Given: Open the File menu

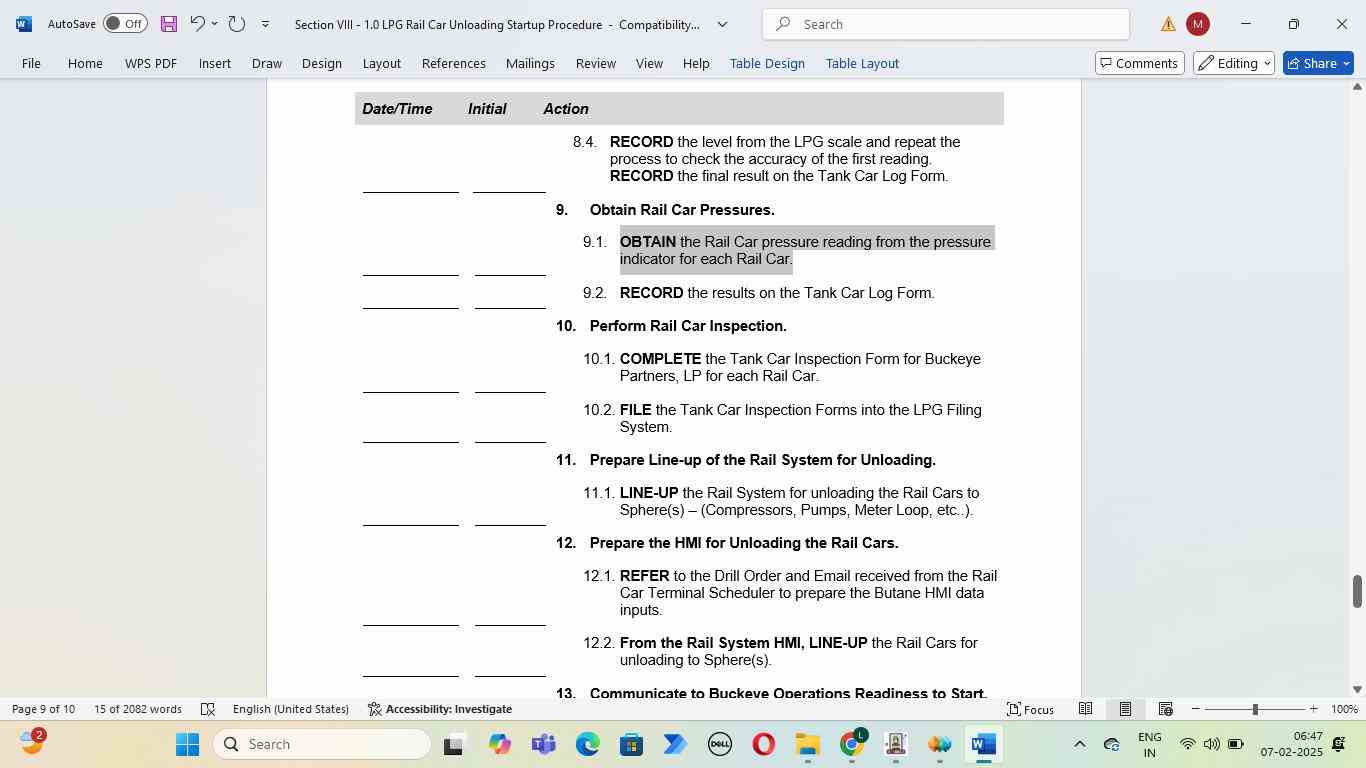Looking at the screenshot, I should click(31, 63).
